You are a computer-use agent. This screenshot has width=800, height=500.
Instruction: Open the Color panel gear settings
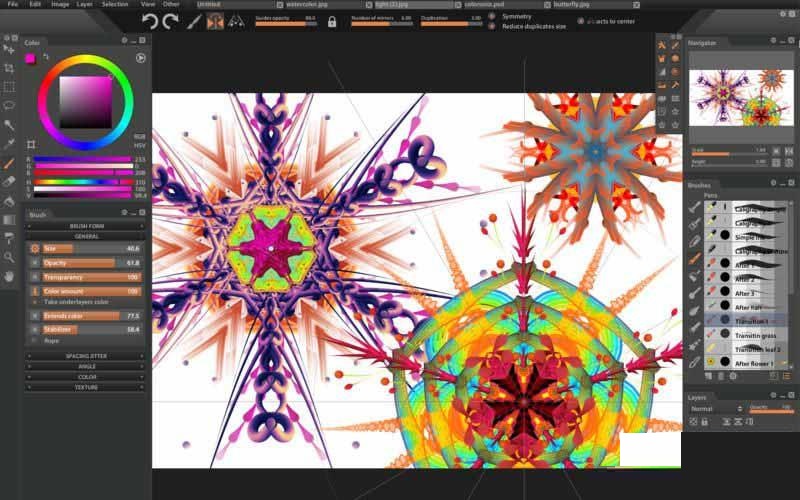click(x=124, y=40)
